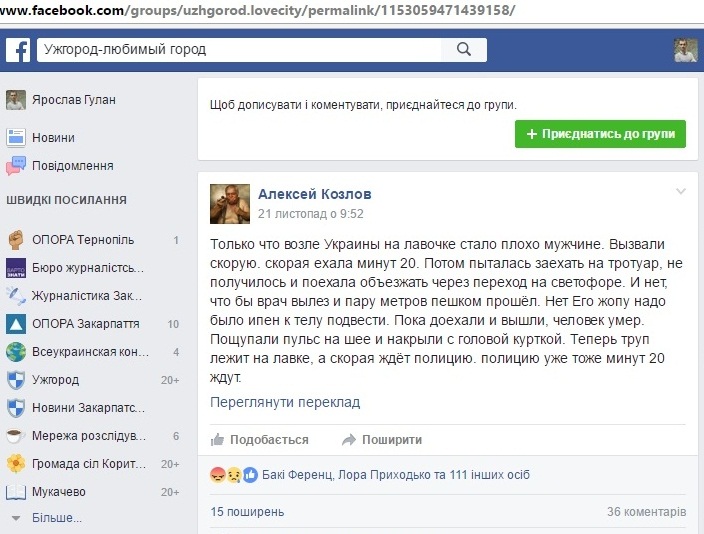The image size is (704, 534).
Task: Open post reactions emoji list
Action: coord(233,475)
